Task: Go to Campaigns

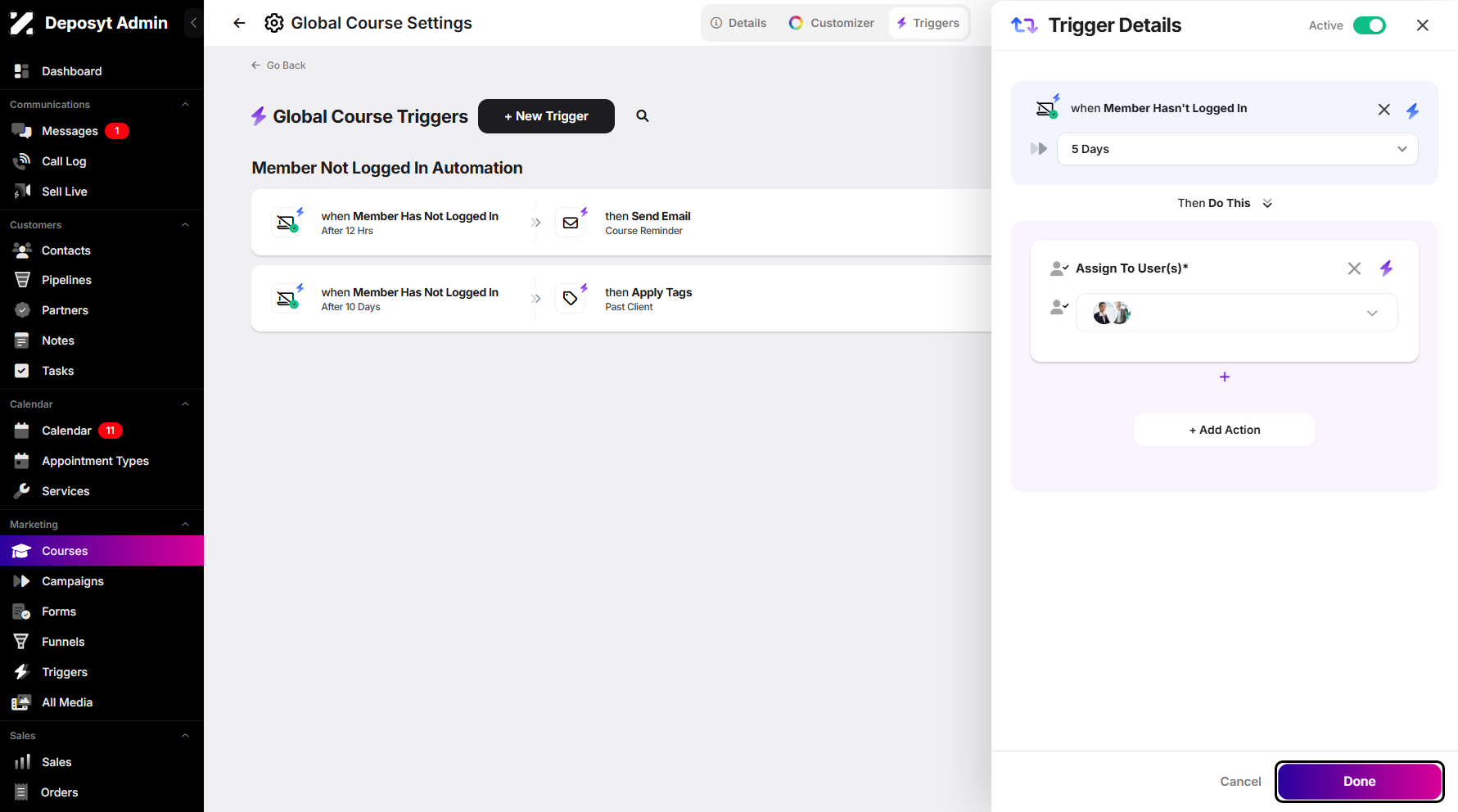Action: point(102,581)
